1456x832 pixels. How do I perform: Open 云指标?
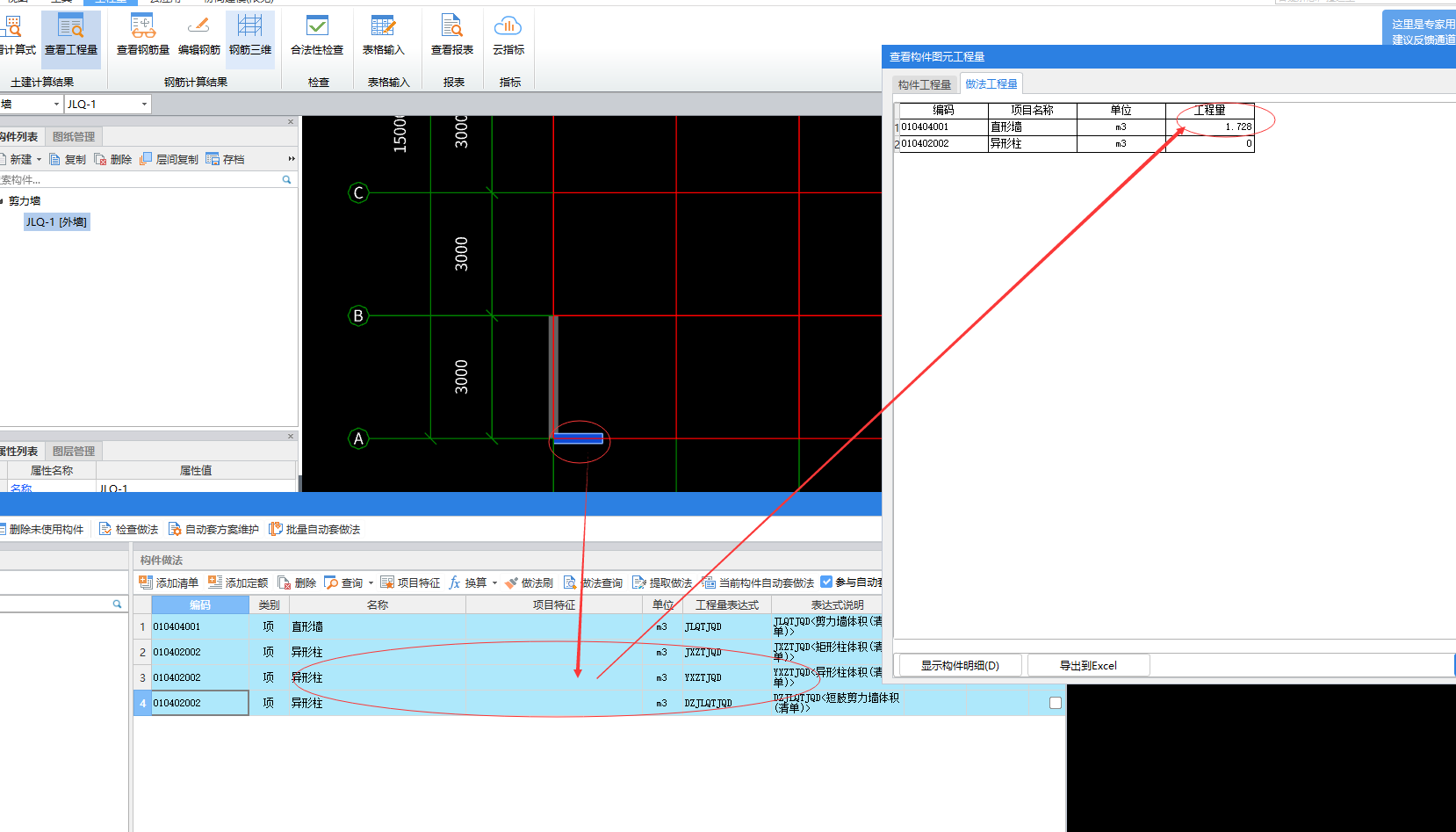(x=508, y=35)
